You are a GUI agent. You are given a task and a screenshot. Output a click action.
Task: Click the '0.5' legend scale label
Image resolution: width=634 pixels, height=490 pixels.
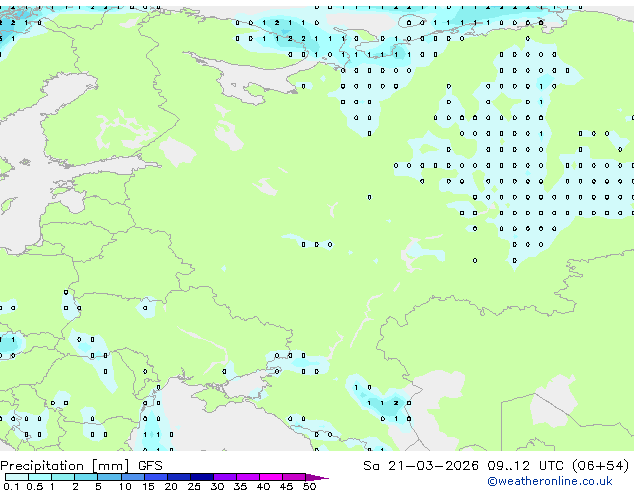35,486
